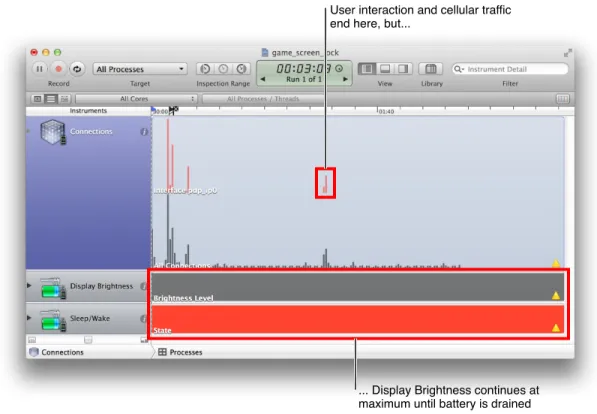Open Sleep/Wake info button
The image size is (597, 414).
click(x=143, y=318)
